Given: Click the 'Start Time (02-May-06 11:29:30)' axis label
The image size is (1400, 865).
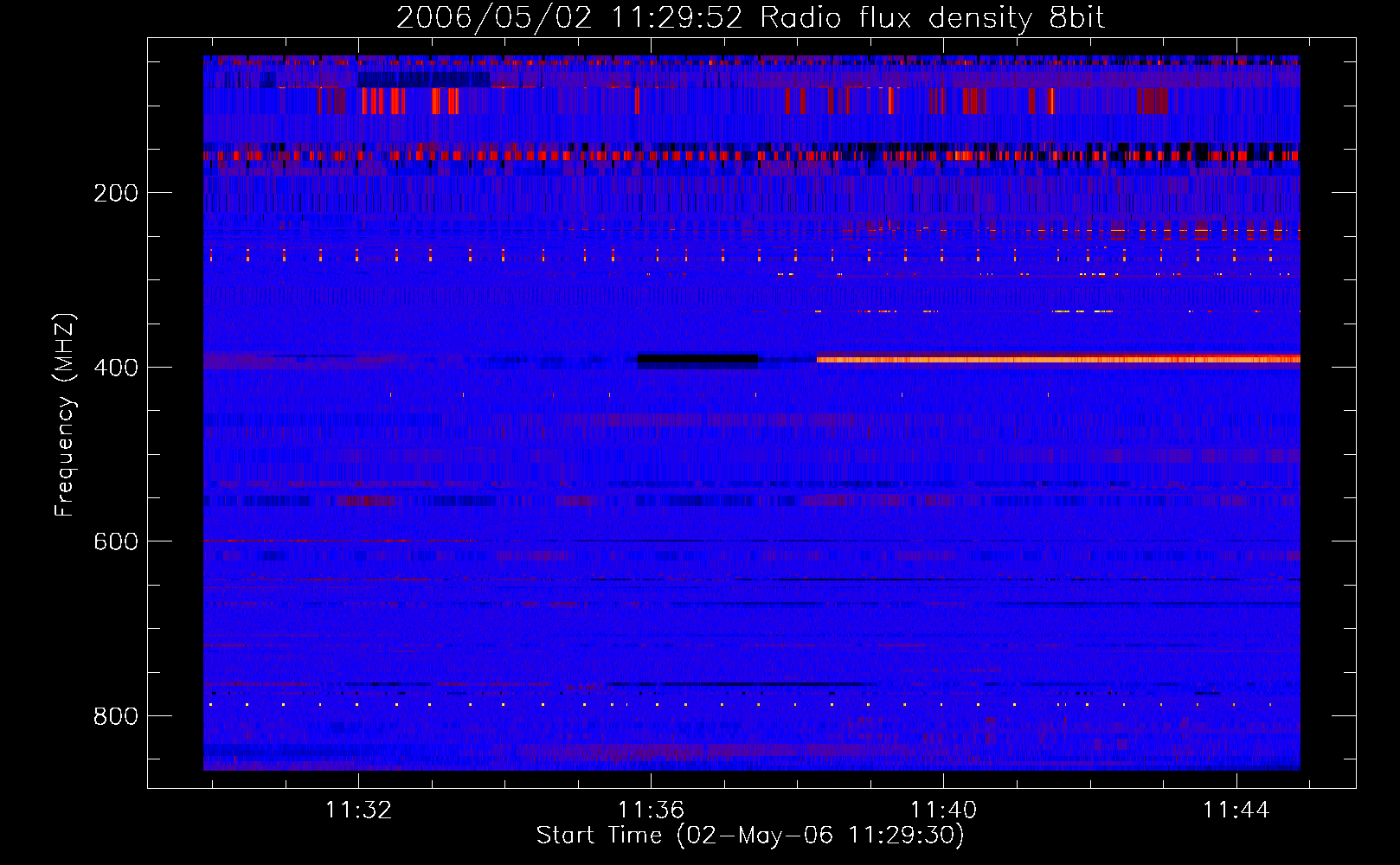Looking at the screenshot, I should (x=750, y=836).
